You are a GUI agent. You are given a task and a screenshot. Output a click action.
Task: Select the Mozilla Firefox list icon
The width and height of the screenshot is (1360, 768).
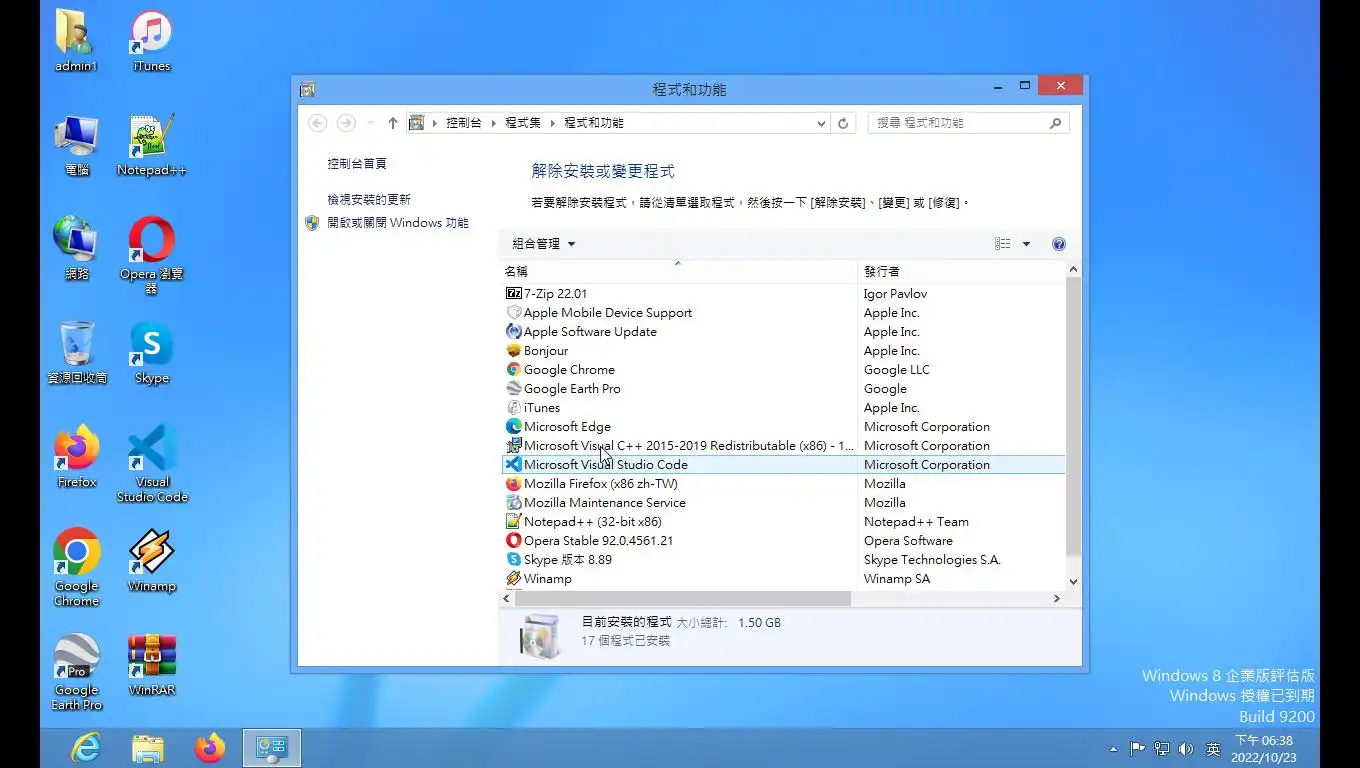514,484
